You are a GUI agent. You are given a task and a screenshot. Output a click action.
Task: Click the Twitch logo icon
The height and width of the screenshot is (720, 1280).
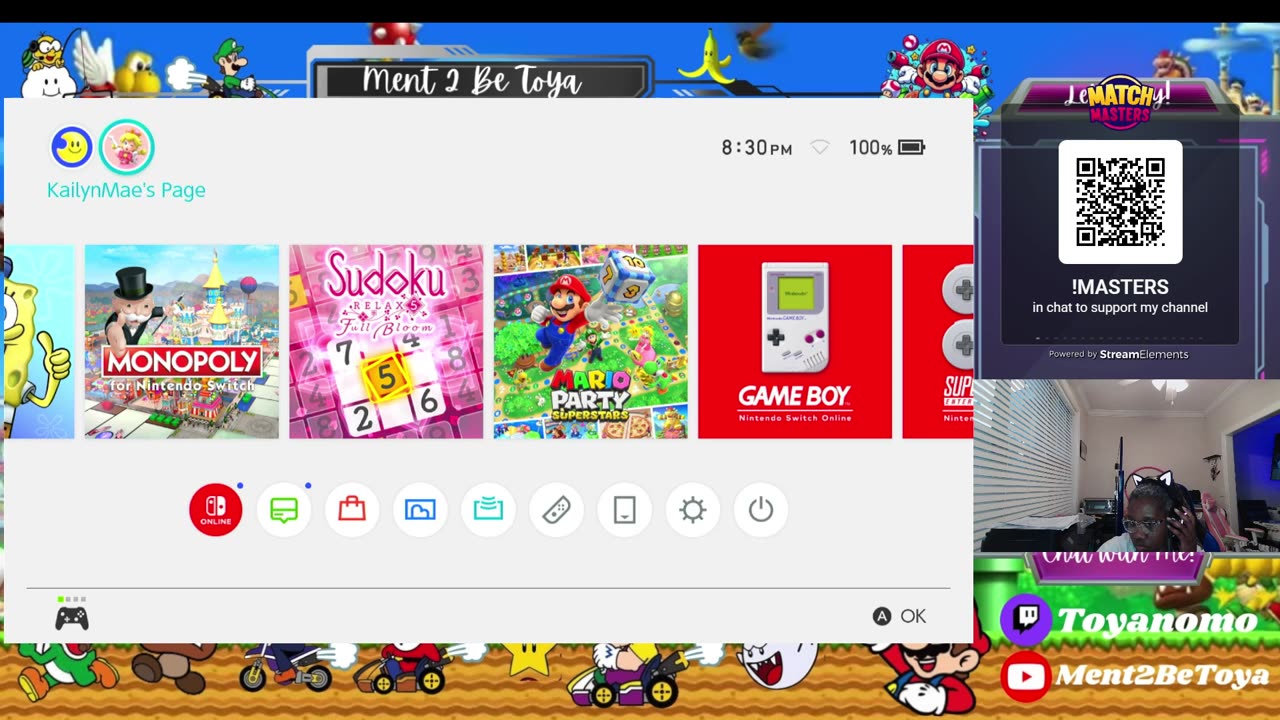point(1026,618)
